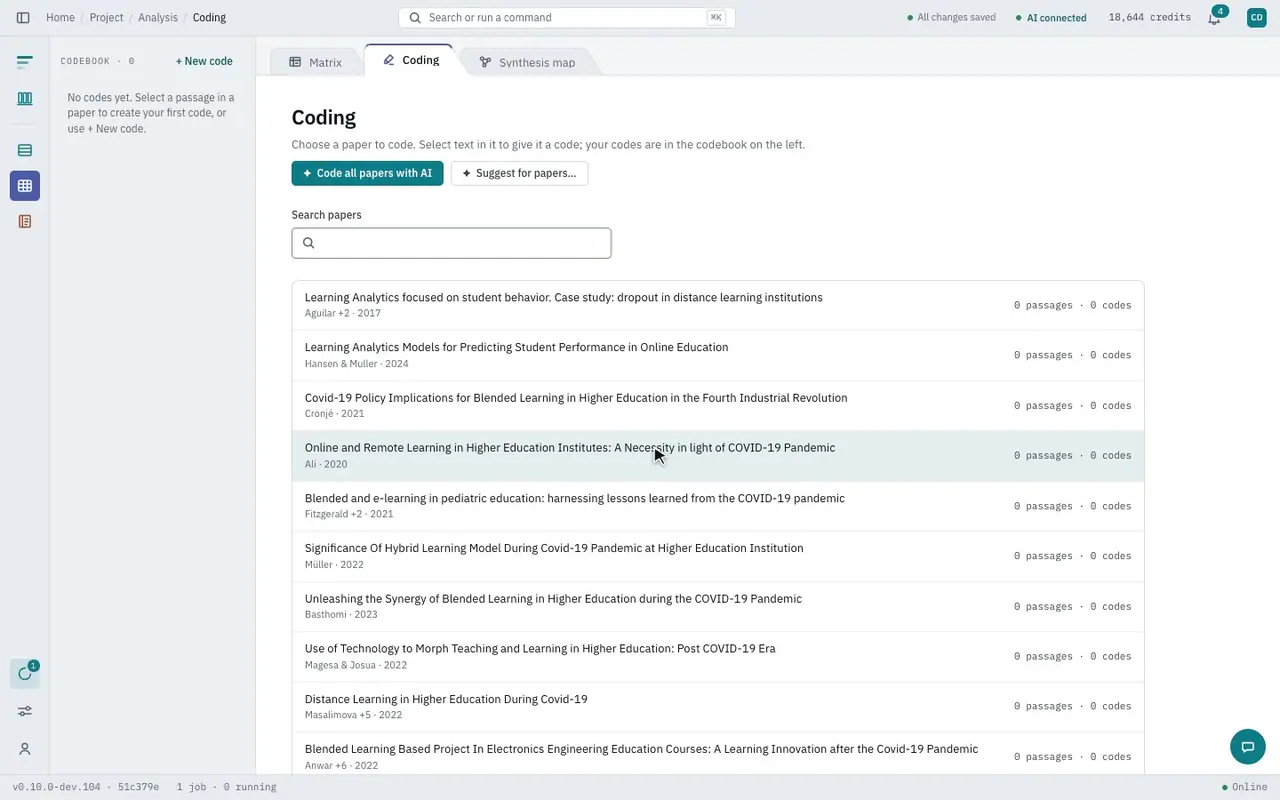
Task: Open Basthomi 2023 Unleashing the Synergy paper
Action: coord(718,606)
